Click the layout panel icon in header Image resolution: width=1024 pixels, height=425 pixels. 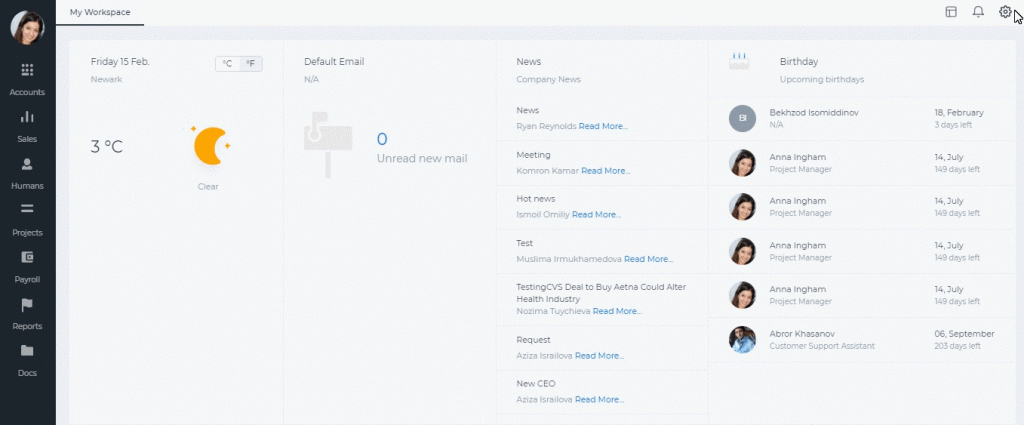click(952, 12)
